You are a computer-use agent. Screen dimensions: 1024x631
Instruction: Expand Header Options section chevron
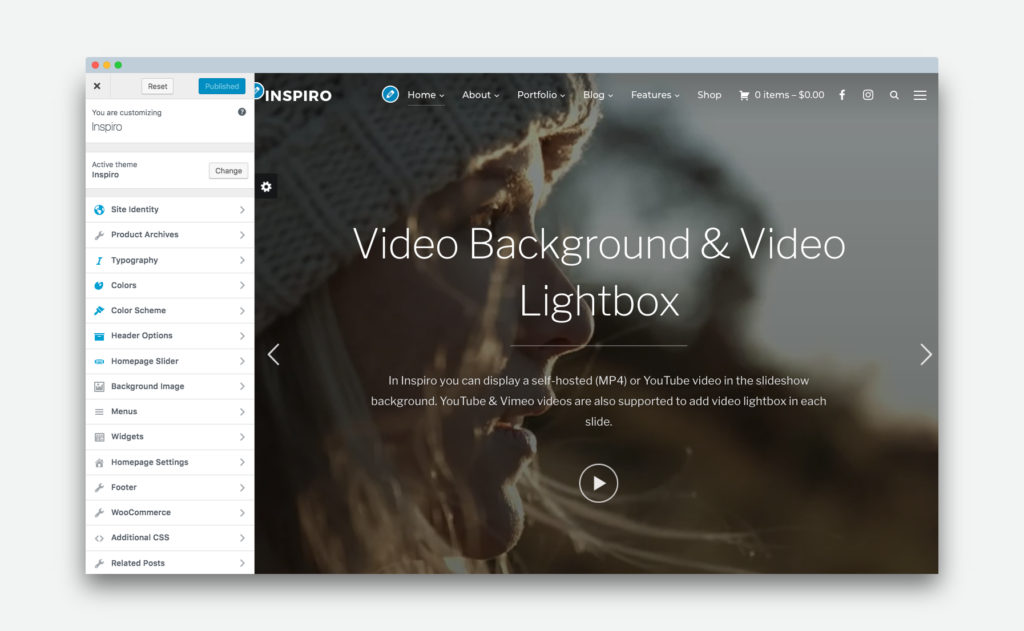coord(242,336)
